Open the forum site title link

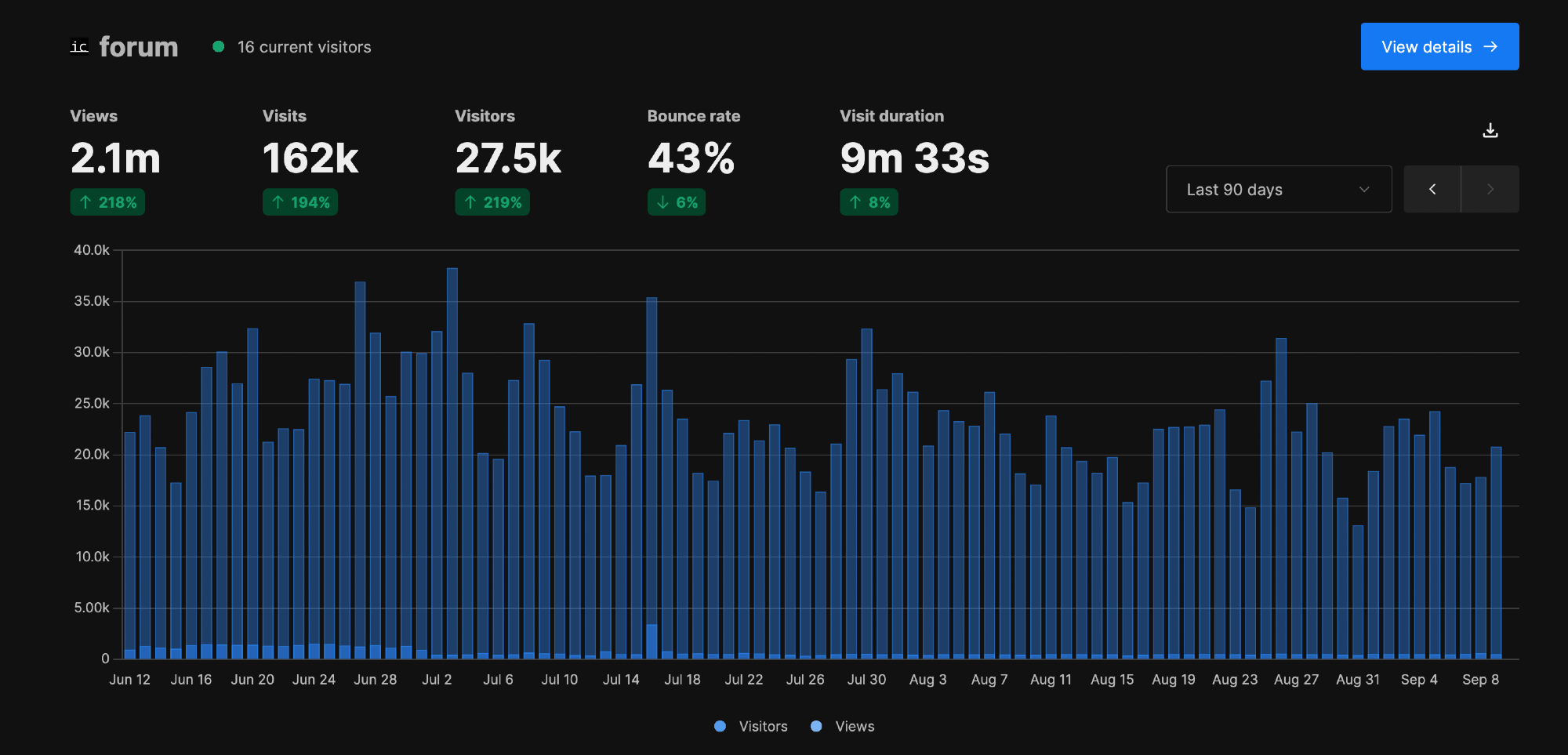coord(139,47)
